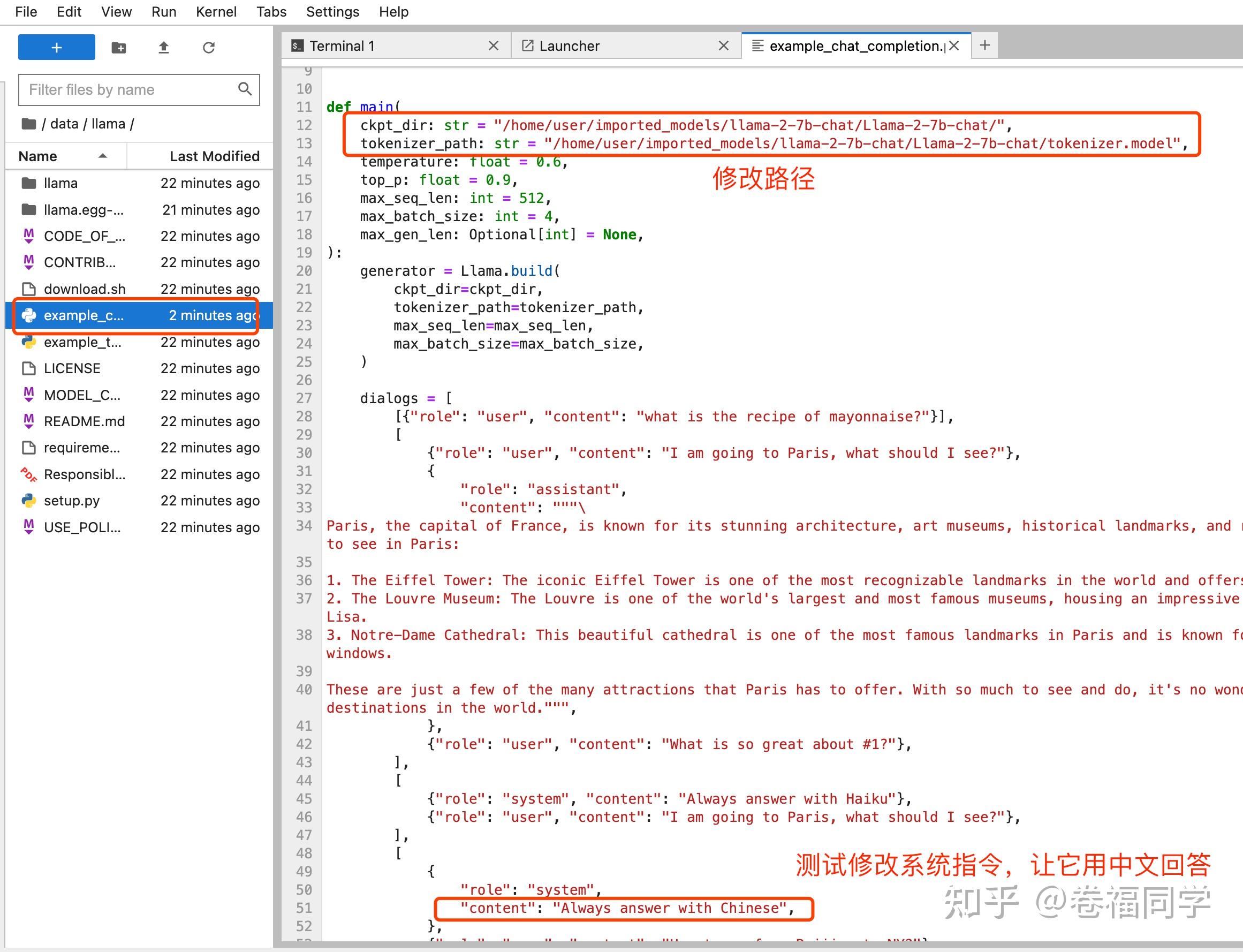
Task: Select the README.md file name
Action: pos(85,421)
